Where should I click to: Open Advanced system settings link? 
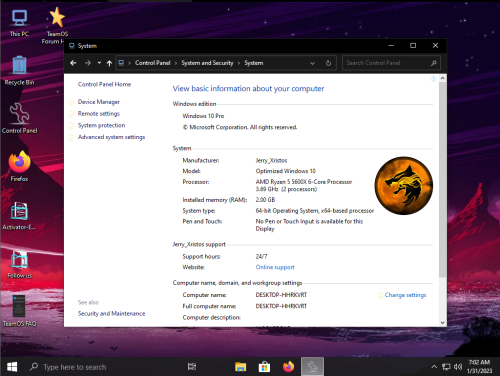(x=111, y=137)
